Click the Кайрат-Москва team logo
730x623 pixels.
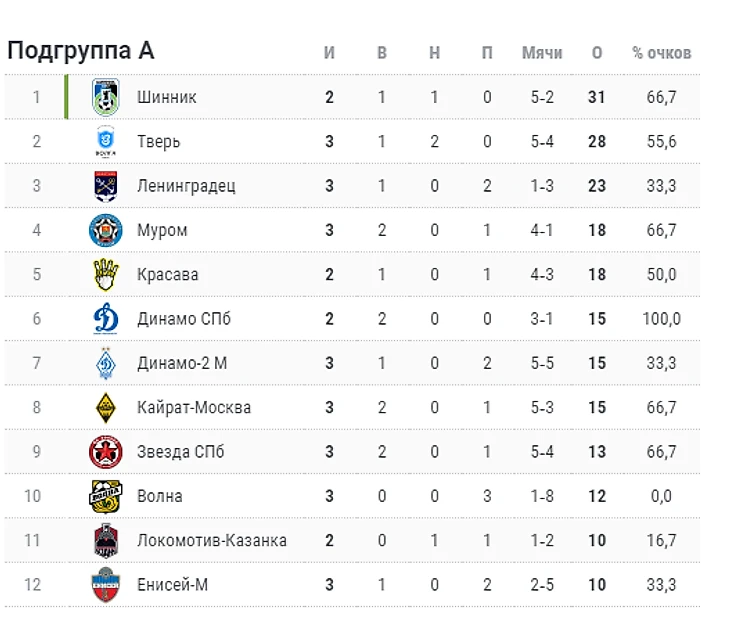pos(105,407)
